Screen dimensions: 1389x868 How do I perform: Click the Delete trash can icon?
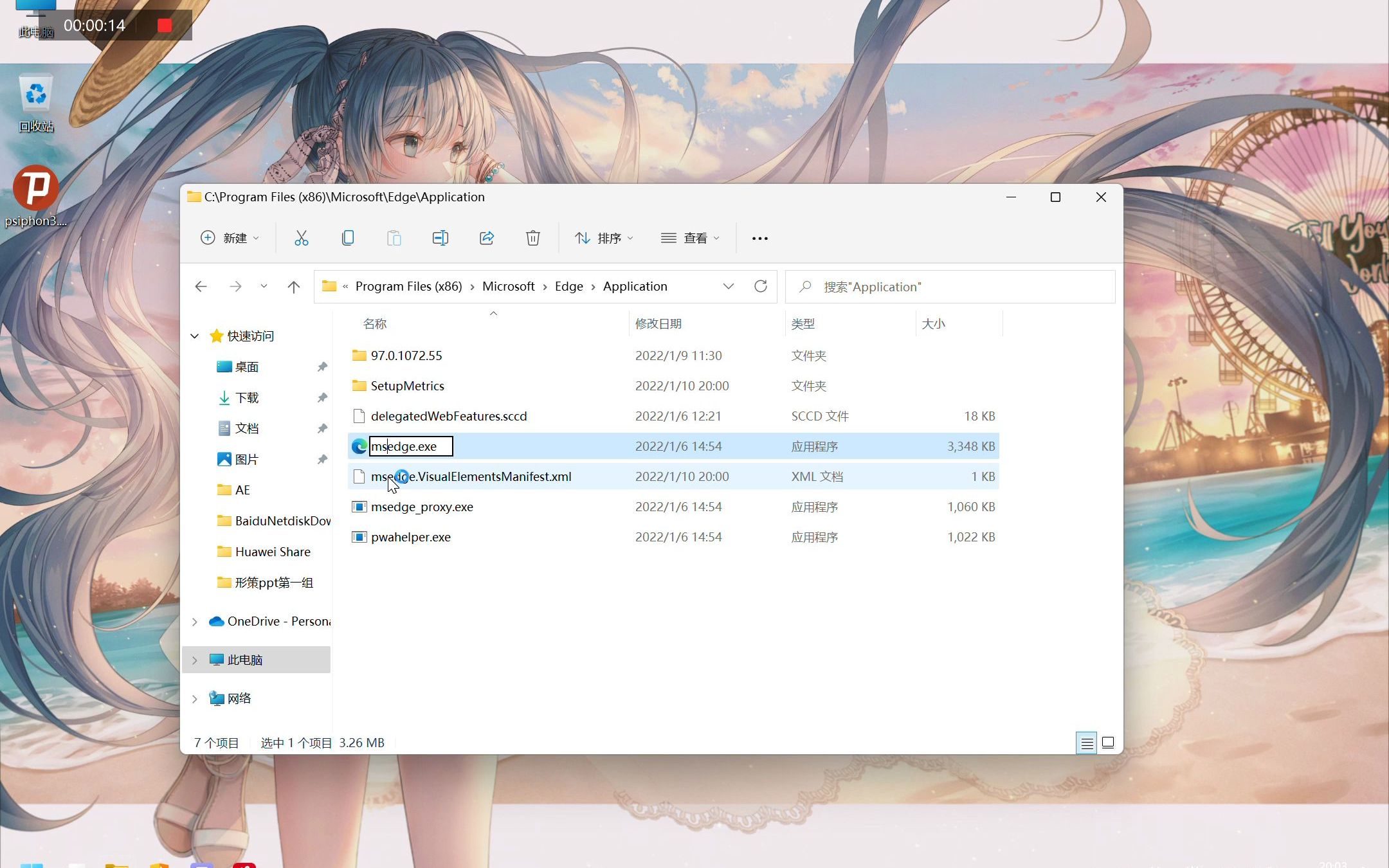[533, 238]
